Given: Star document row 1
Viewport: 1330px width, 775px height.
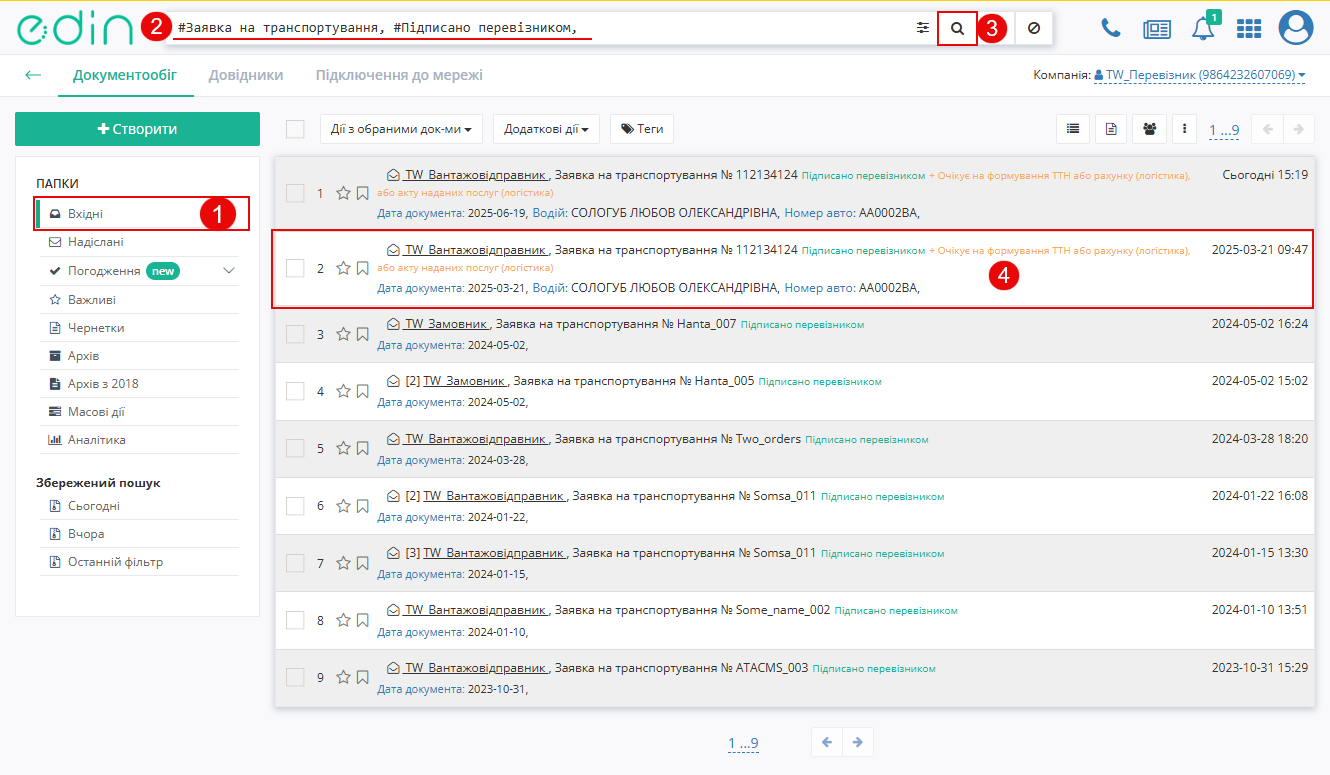Looking at the screenshot, I should pos(343,193).
